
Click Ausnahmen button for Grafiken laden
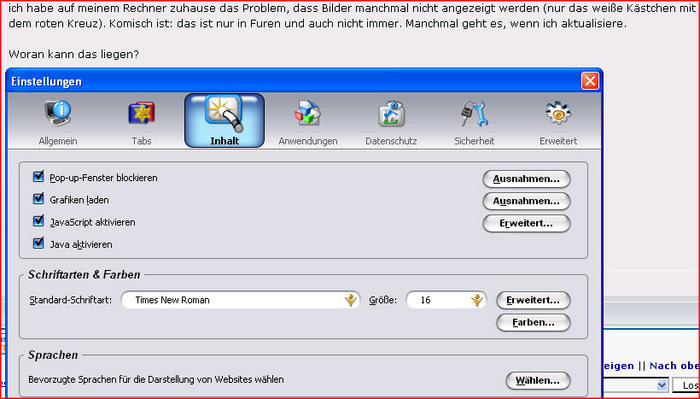coord(526,201)
